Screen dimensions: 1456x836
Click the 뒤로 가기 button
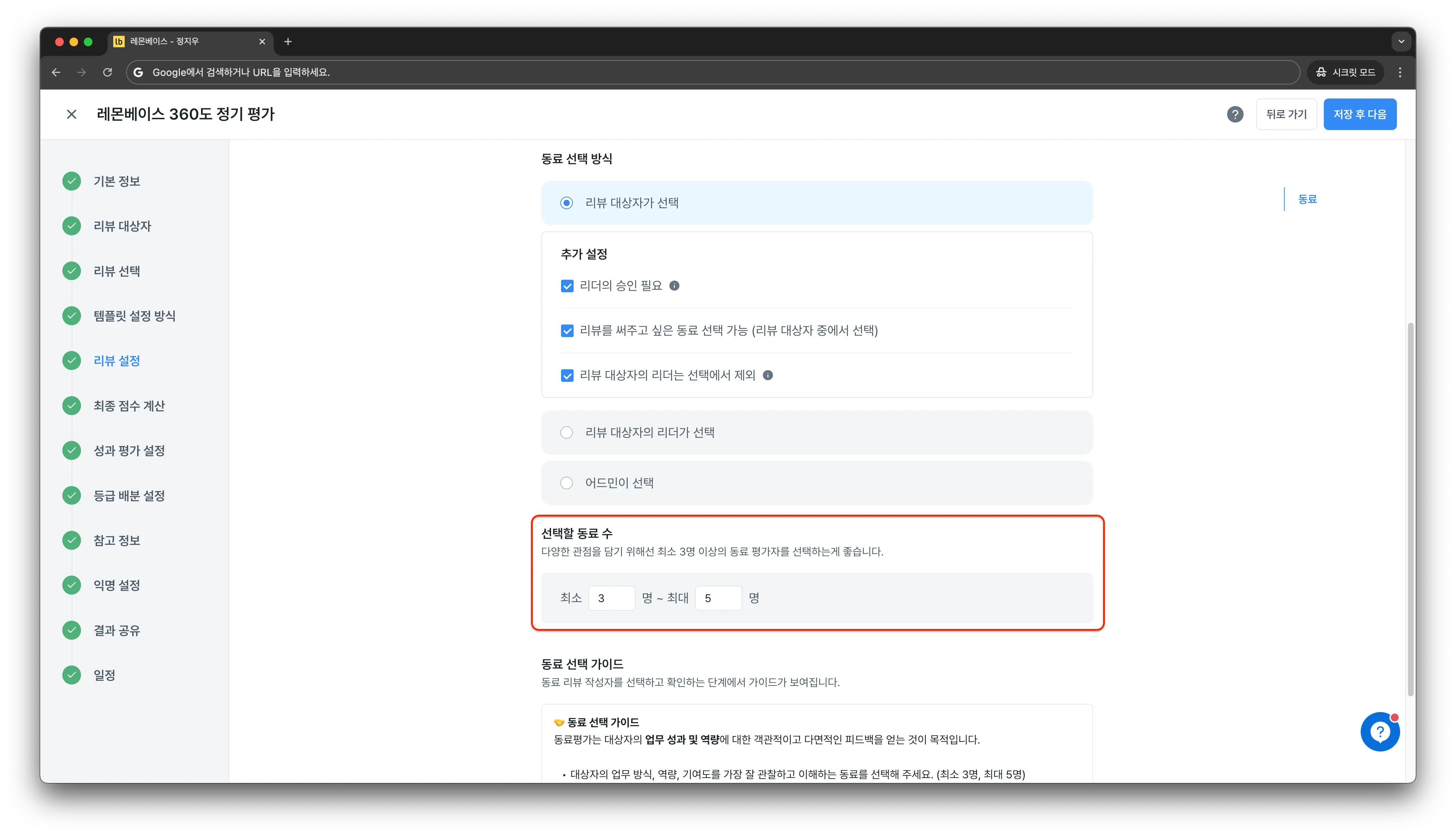1286,114
